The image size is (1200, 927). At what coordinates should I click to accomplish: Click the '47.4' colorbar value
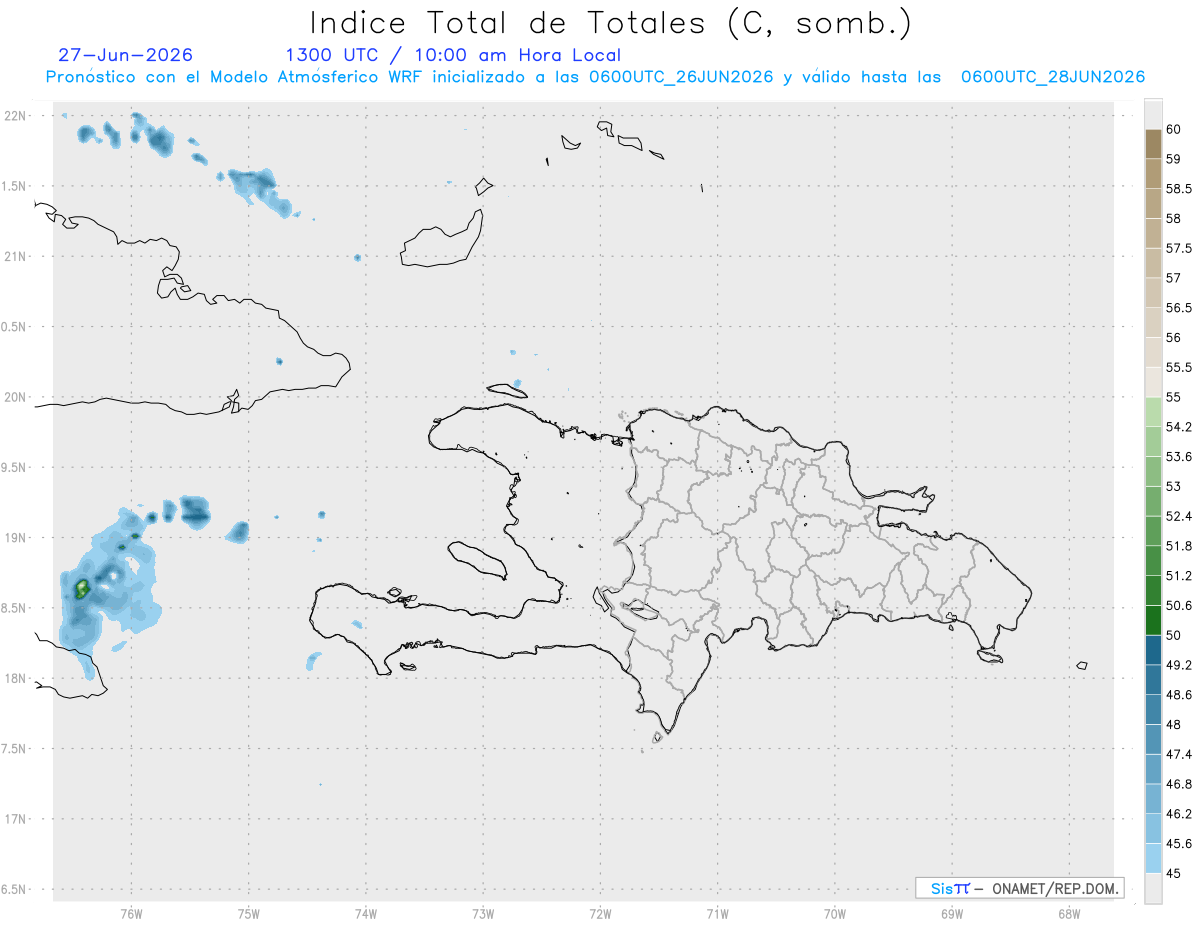(1178, 754)
